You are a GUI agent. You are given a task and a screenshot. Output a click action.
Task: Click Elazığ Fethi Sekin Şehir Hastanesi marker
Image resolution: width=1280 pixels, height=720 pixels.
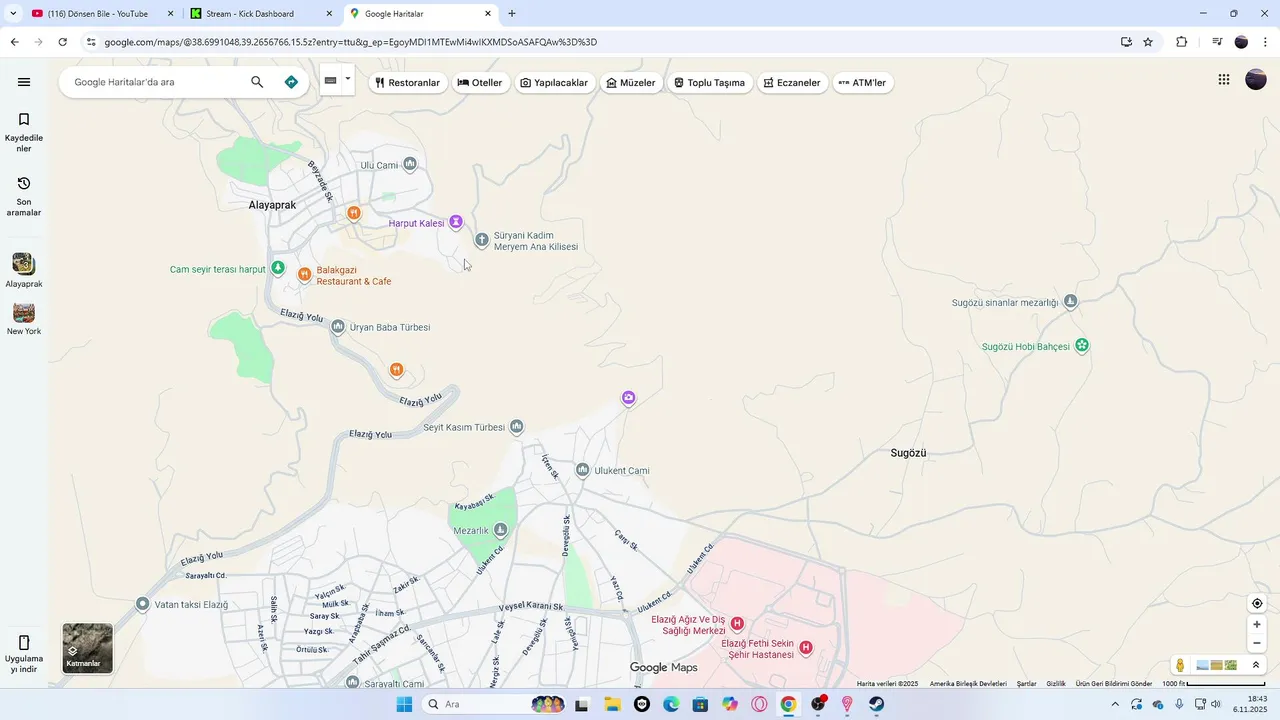[x=805, y=648]
